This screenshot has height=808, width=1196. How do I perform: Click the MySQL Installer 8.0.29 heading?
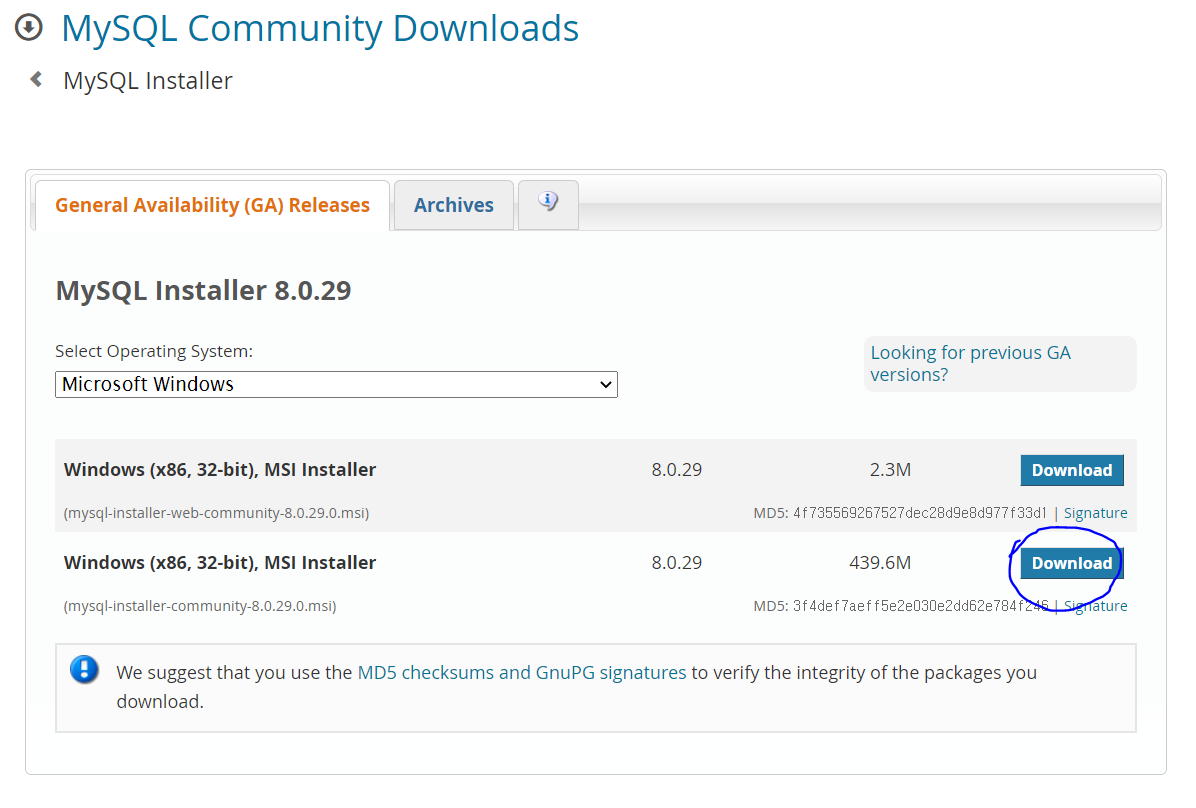coord(204,290)
